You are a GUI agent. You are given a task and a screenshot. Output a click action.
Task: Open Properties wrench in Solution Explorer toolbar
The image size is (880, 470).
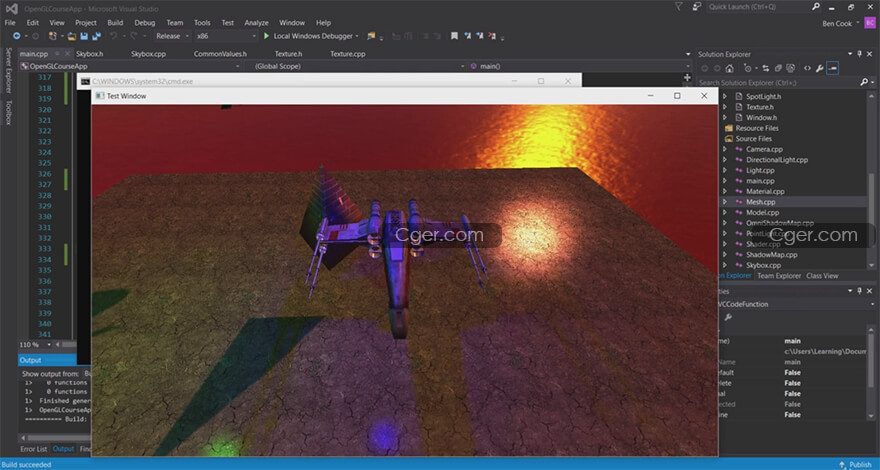[x=819, y=69]
